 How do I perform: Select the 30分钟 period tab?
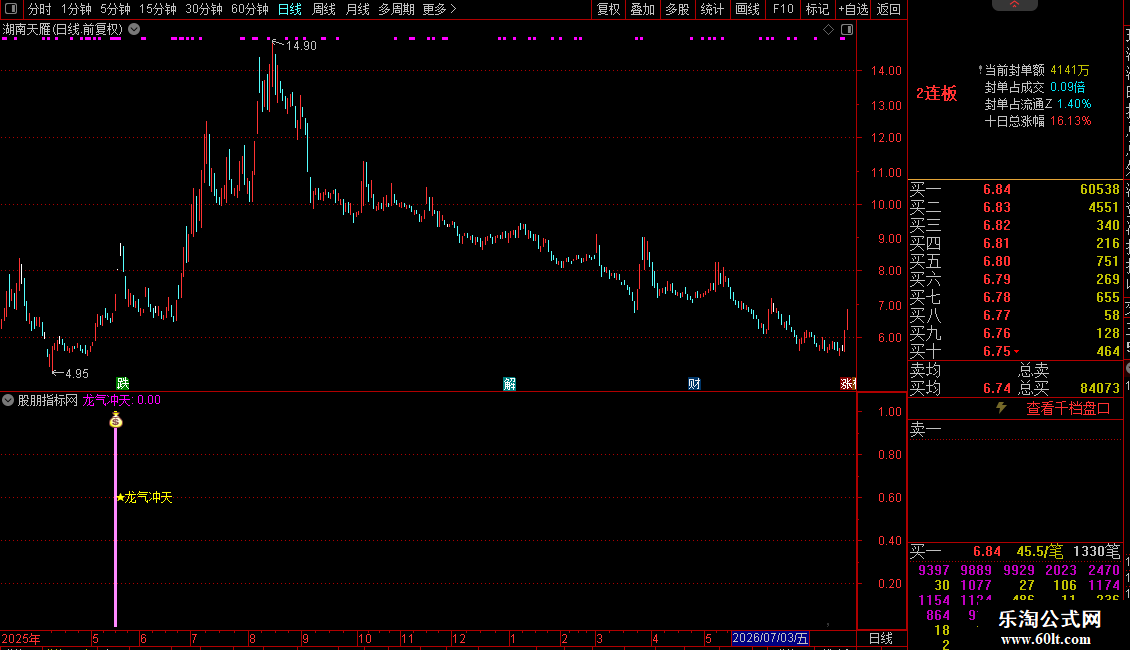tap(204, 9)
